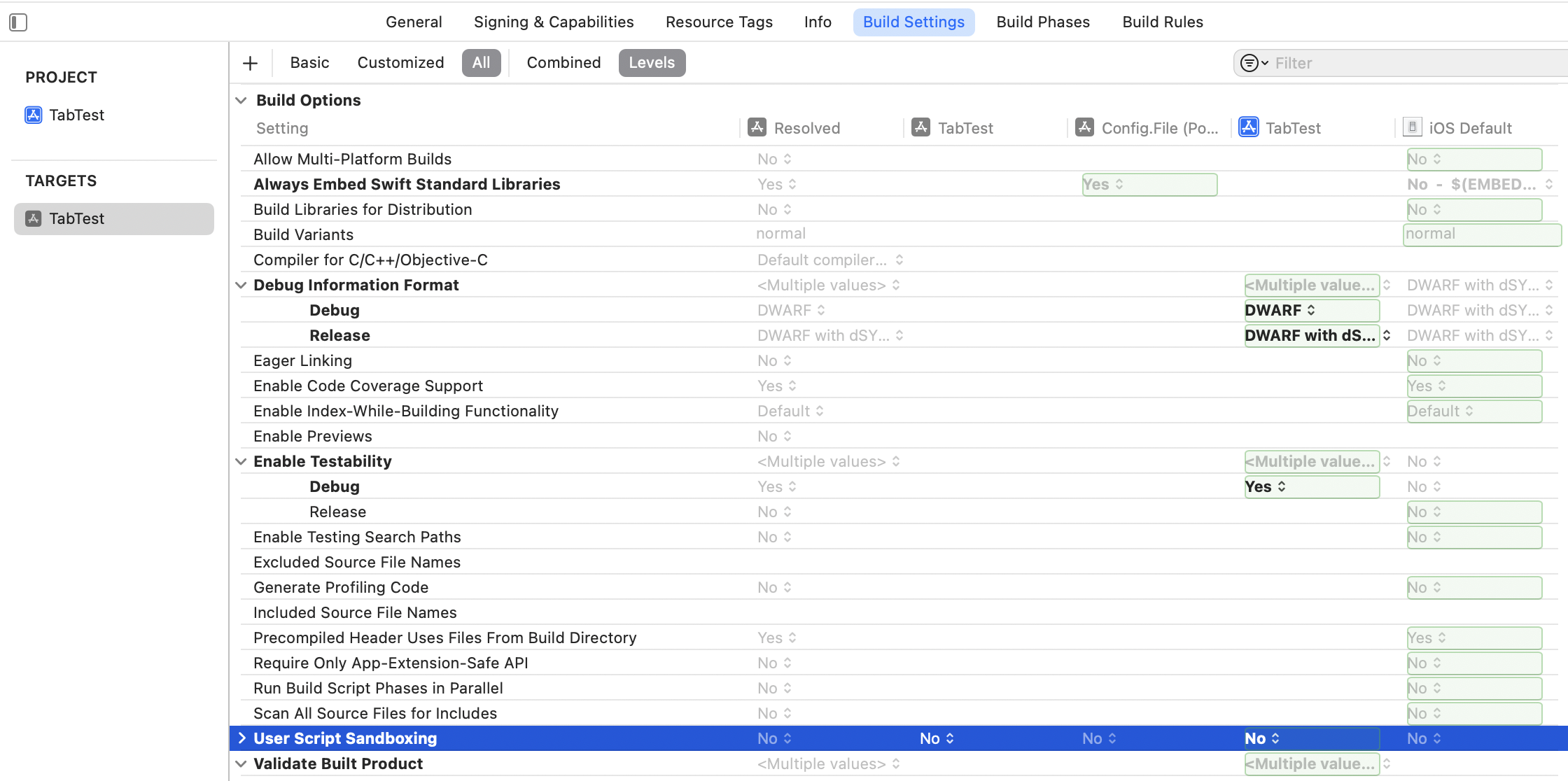Click the Filter search field
Viewport: 1568px width, 781px height.
coord(1414,63)
